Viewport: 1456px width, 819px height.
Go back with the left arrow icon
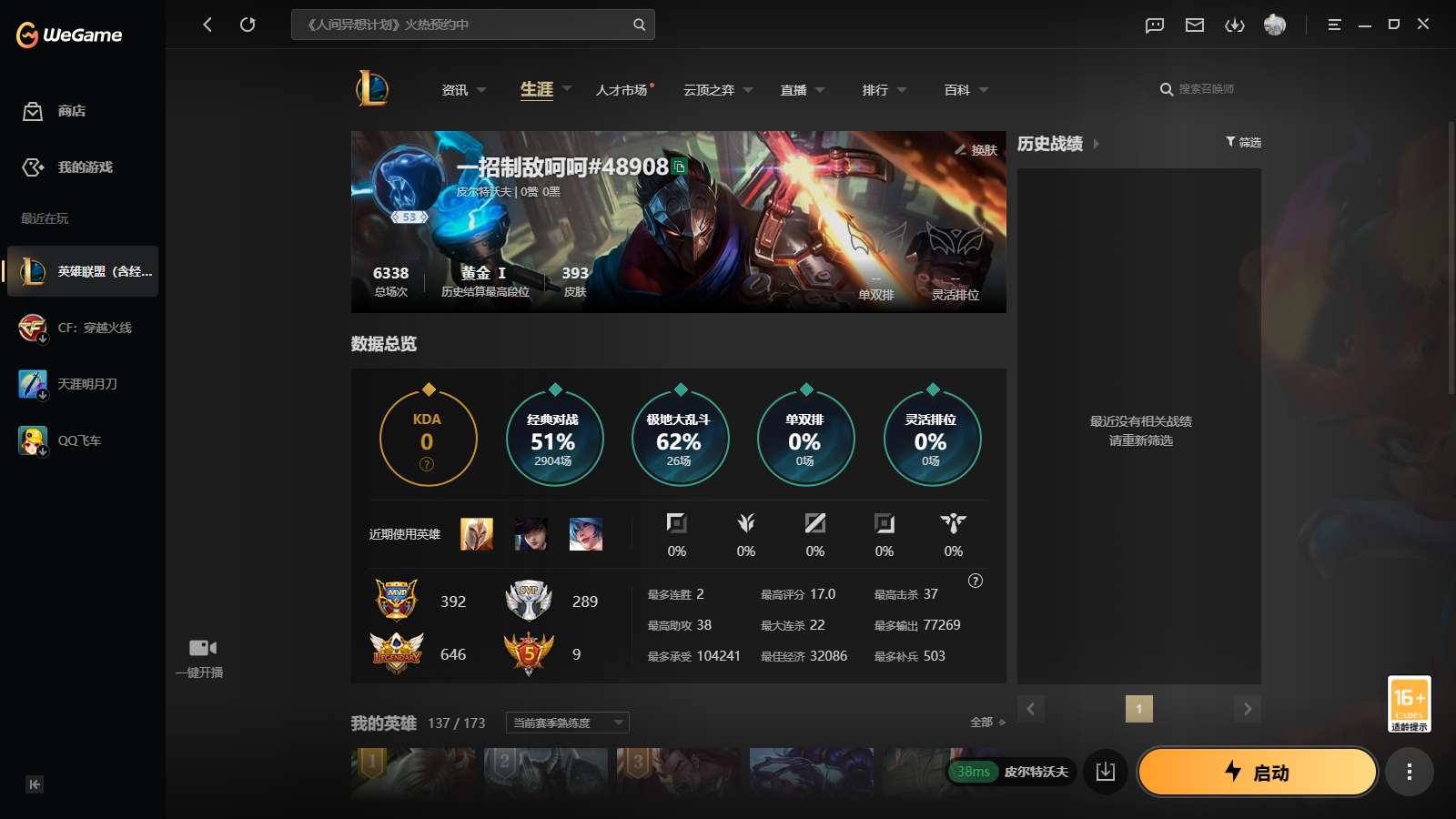207,25
